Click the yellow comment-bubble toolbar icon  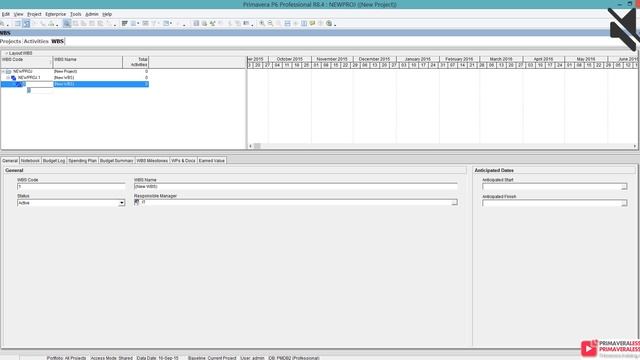312,24
